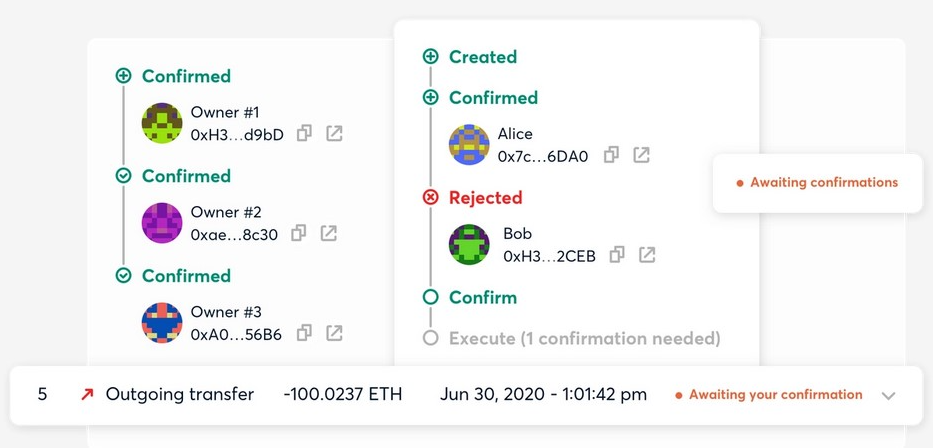Select the Outgoing transfer red arrow icon
933x448 pixels.
[x=87, y=394]
